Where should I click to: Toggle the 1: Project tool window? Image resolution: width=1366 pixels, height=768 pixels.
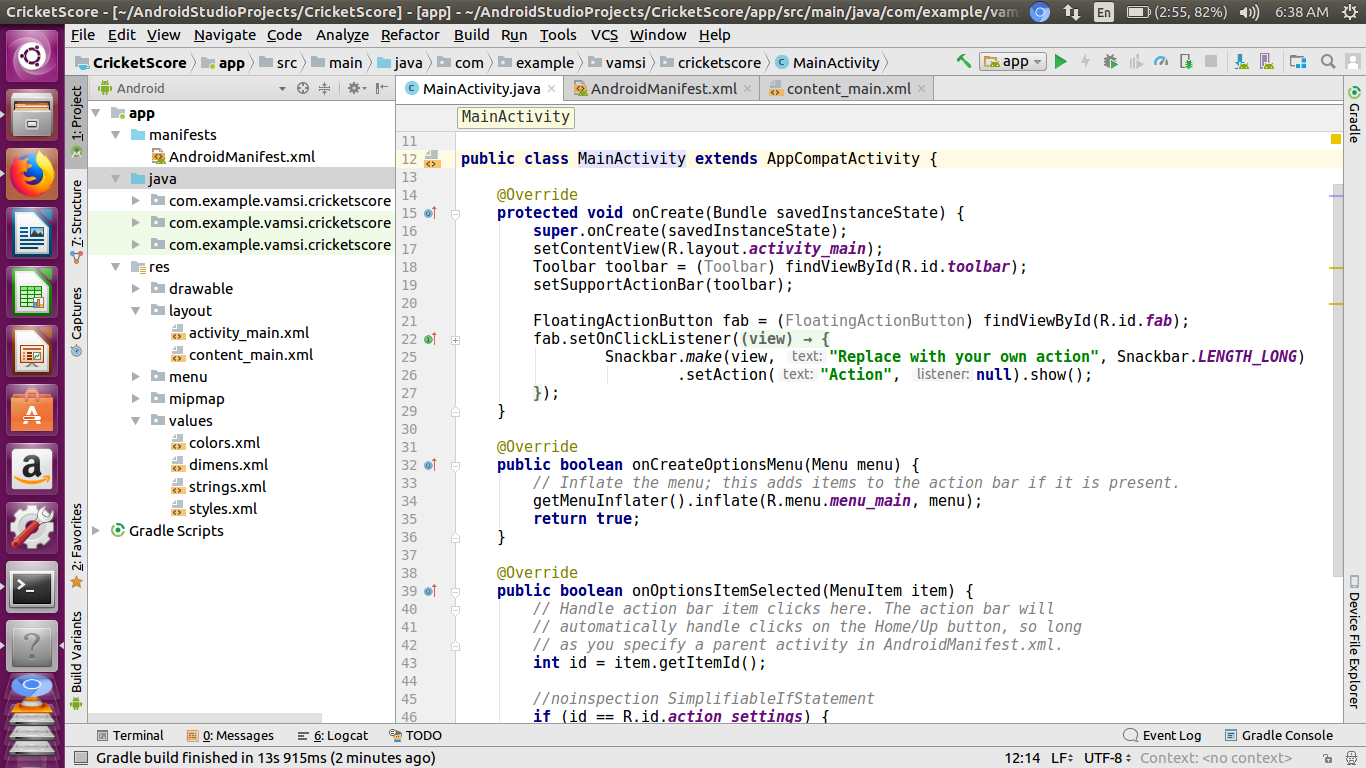click(77, 122)
